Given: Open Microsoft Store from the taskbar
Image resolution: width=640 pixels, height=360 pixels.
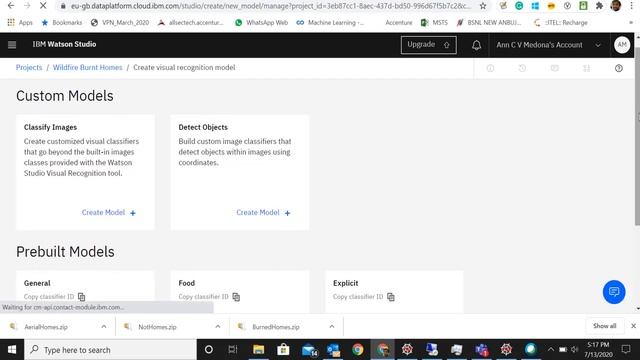Looking at the screenshot, I should (x=283, y=350).
